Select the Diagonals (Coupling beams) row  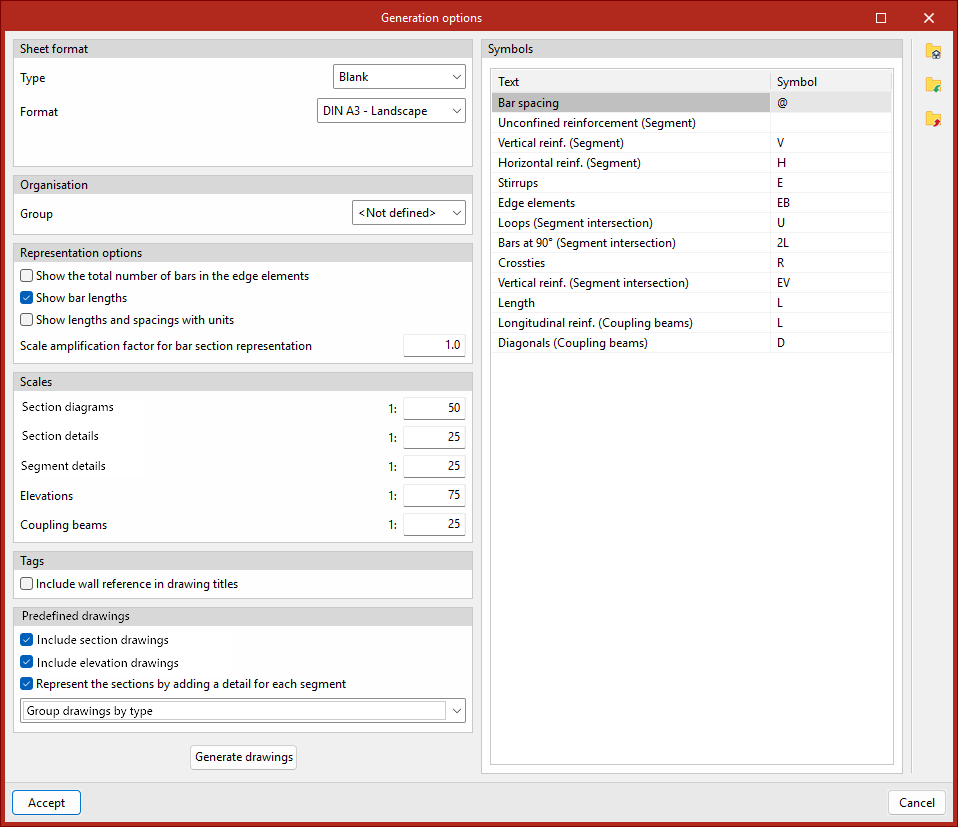pyautogui.click(x=692, y=343)
